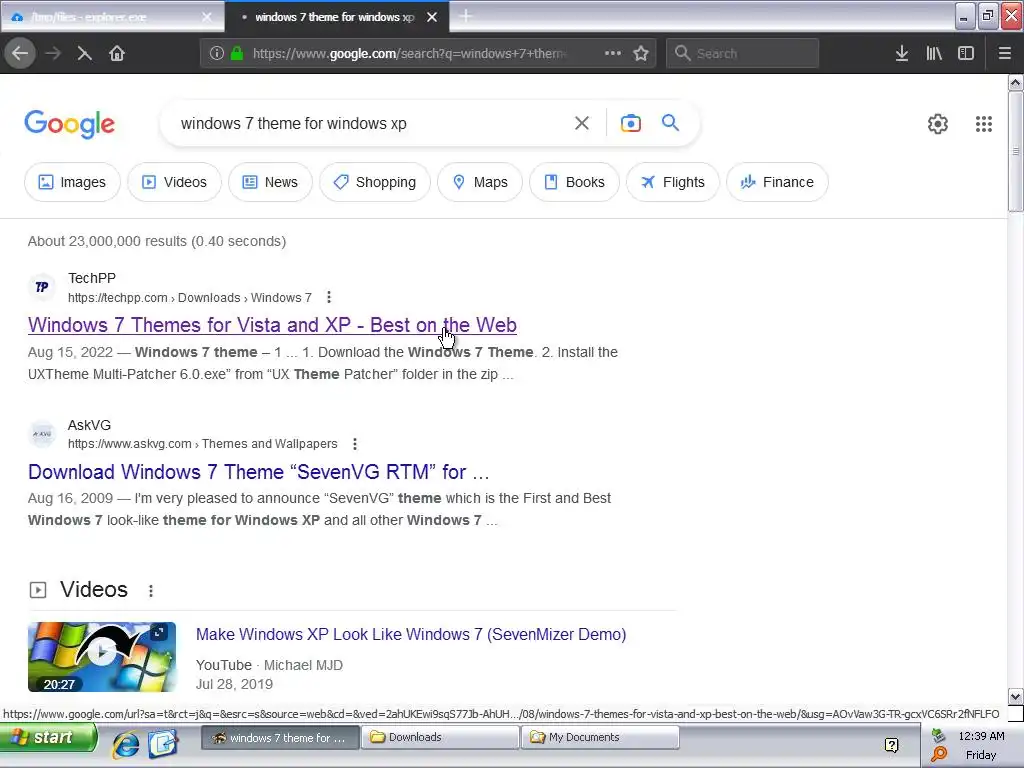Filter results by News
1024x768 pixels.
270,182
